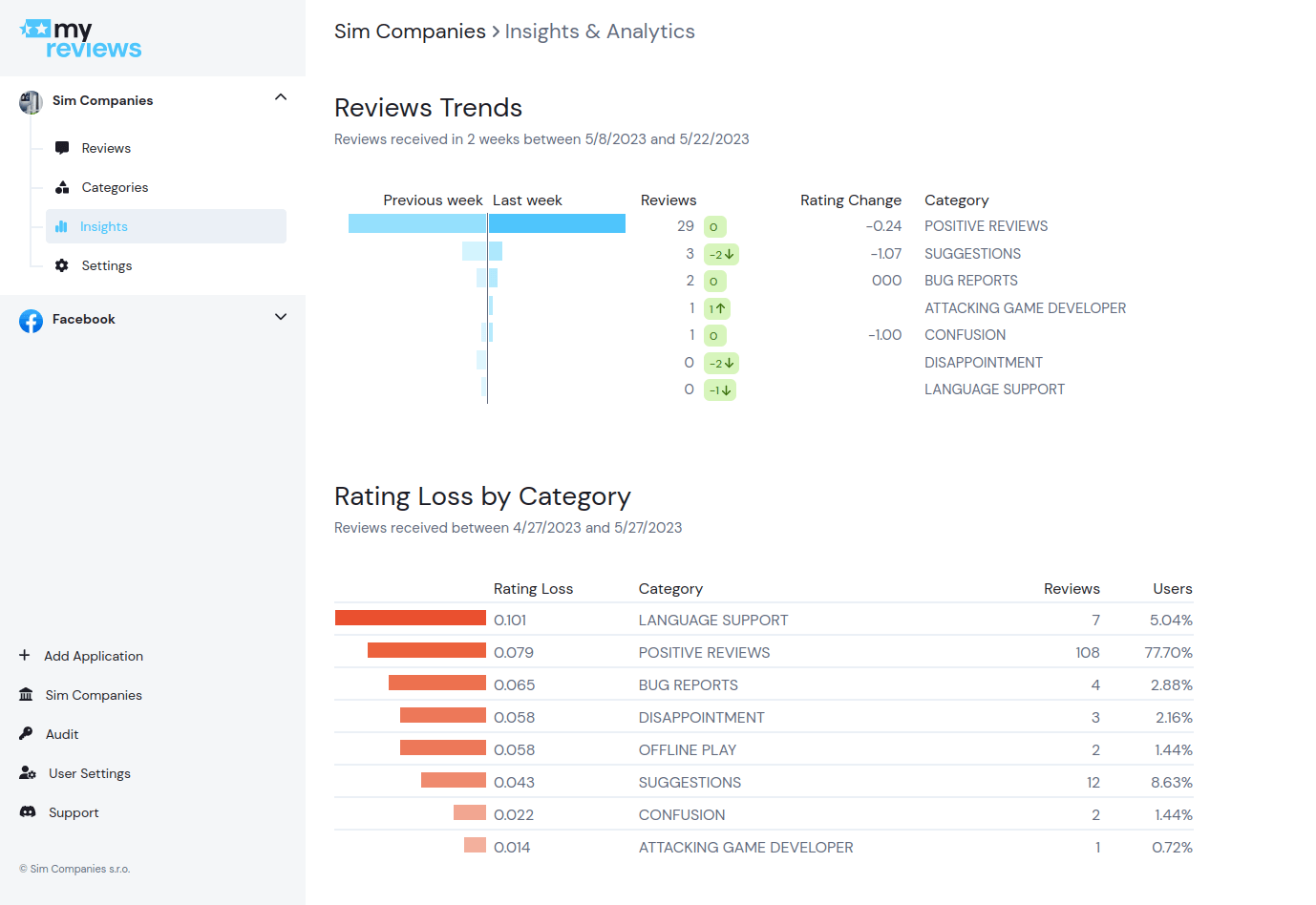This screenshot has width=1316, height=905.
Task: Click the Categories shapes icon
Action: pos(62,187)
